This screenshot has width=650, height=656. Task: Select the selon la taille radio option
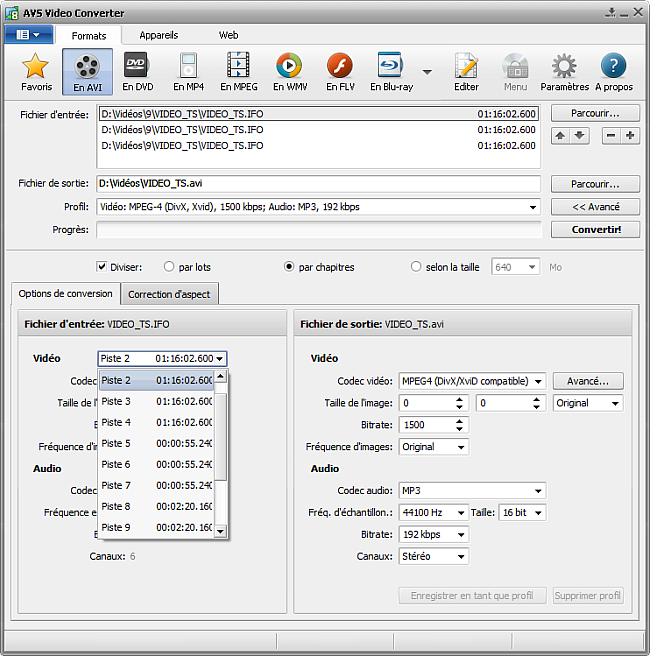tap(416, 266)
